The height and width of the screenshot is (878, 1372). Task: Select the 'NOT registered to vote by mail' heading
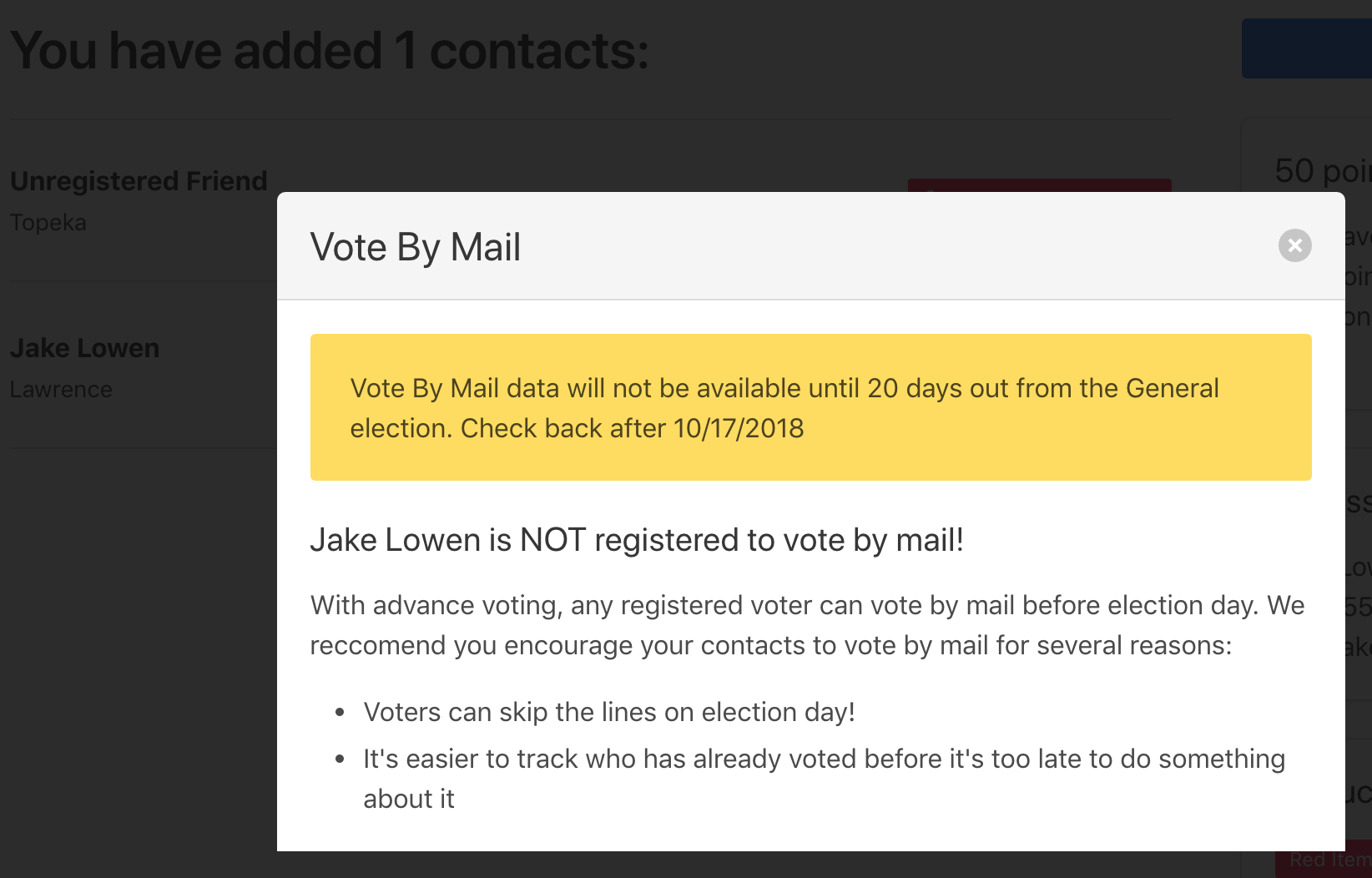(x=637, y=540)
